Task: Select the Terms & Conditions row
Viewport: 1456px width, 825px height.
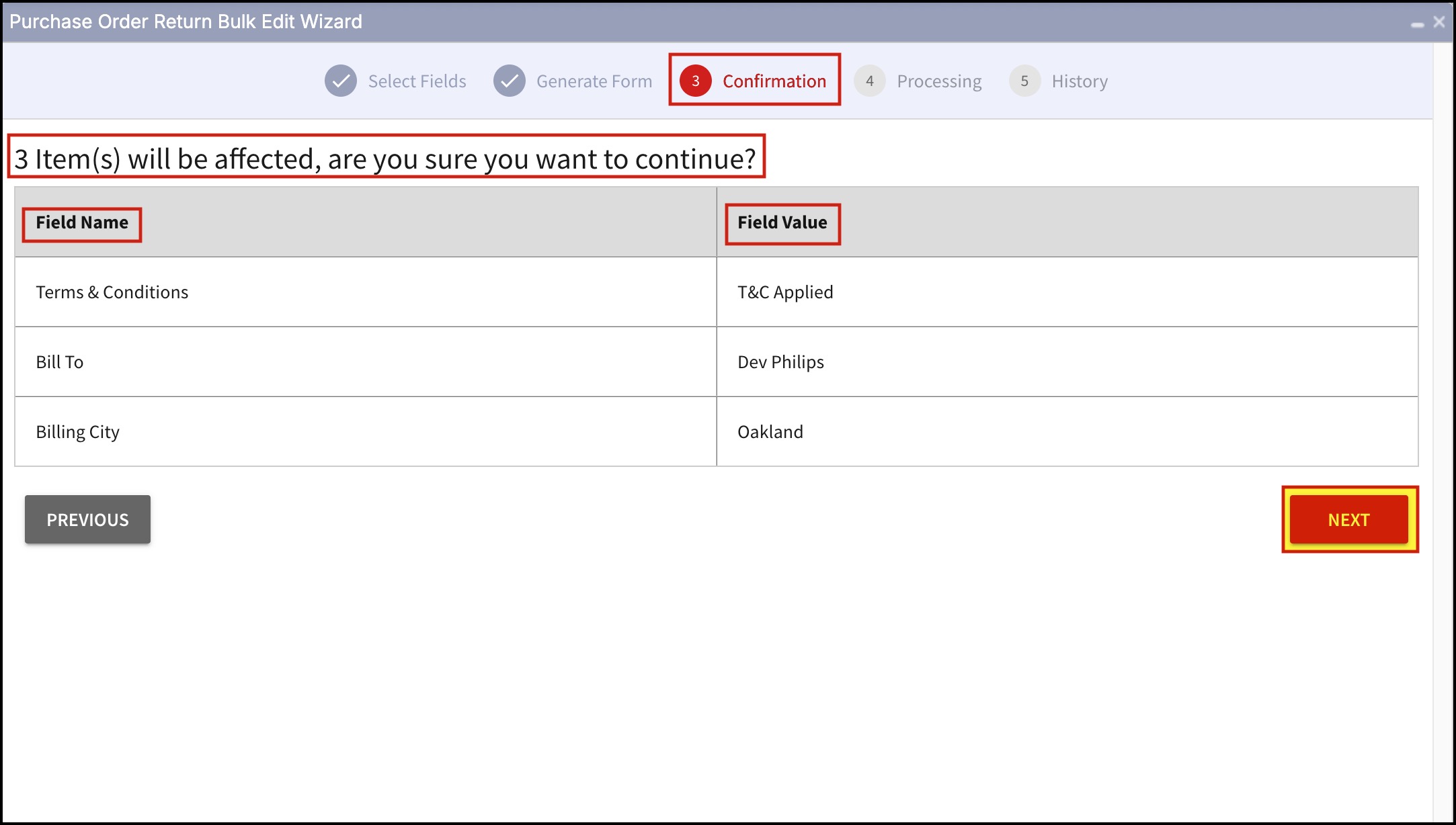Action: (x=112, y=292)
